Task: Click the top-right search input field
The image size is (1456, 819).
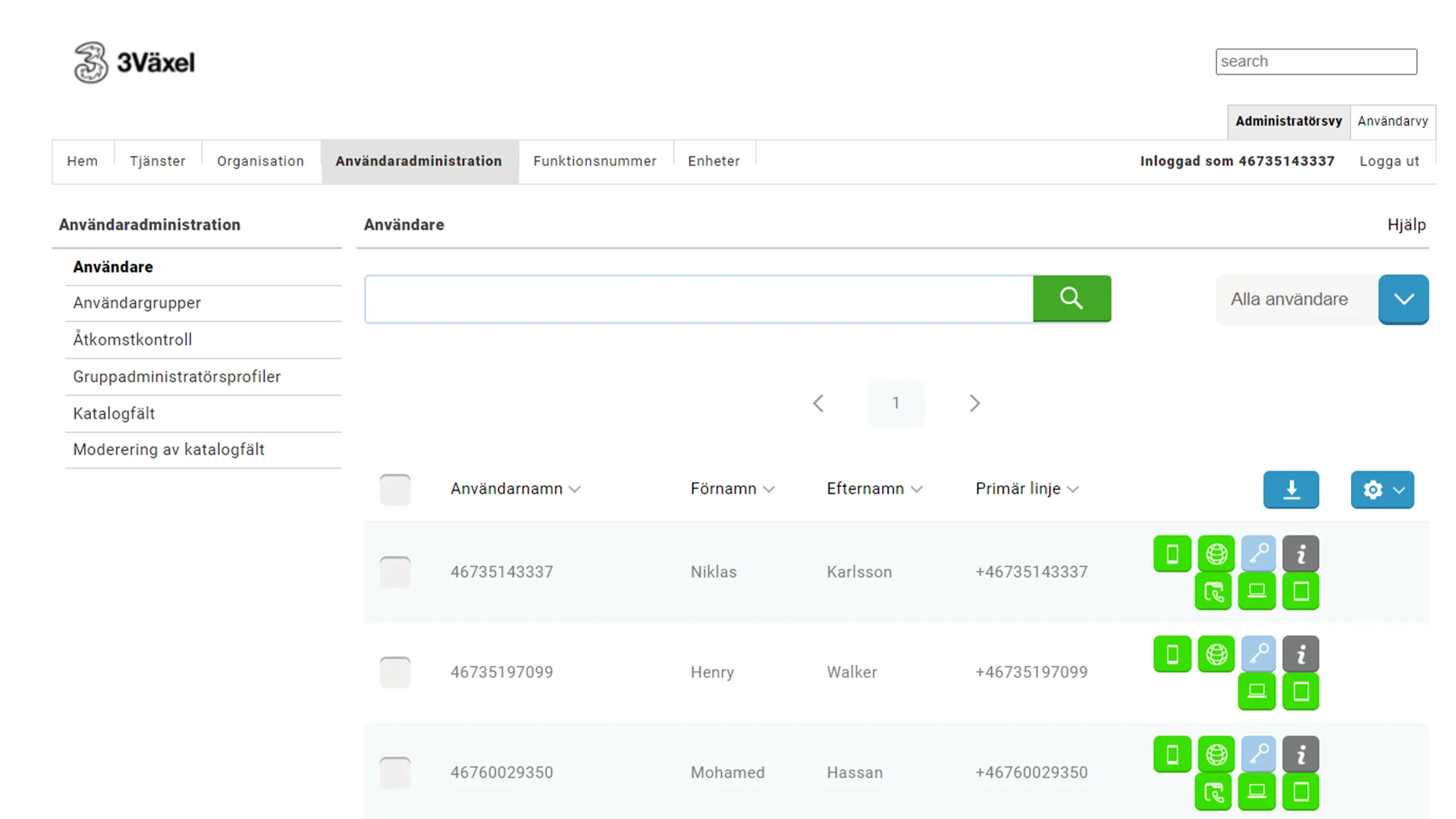Action: (x=1316, y=61)
